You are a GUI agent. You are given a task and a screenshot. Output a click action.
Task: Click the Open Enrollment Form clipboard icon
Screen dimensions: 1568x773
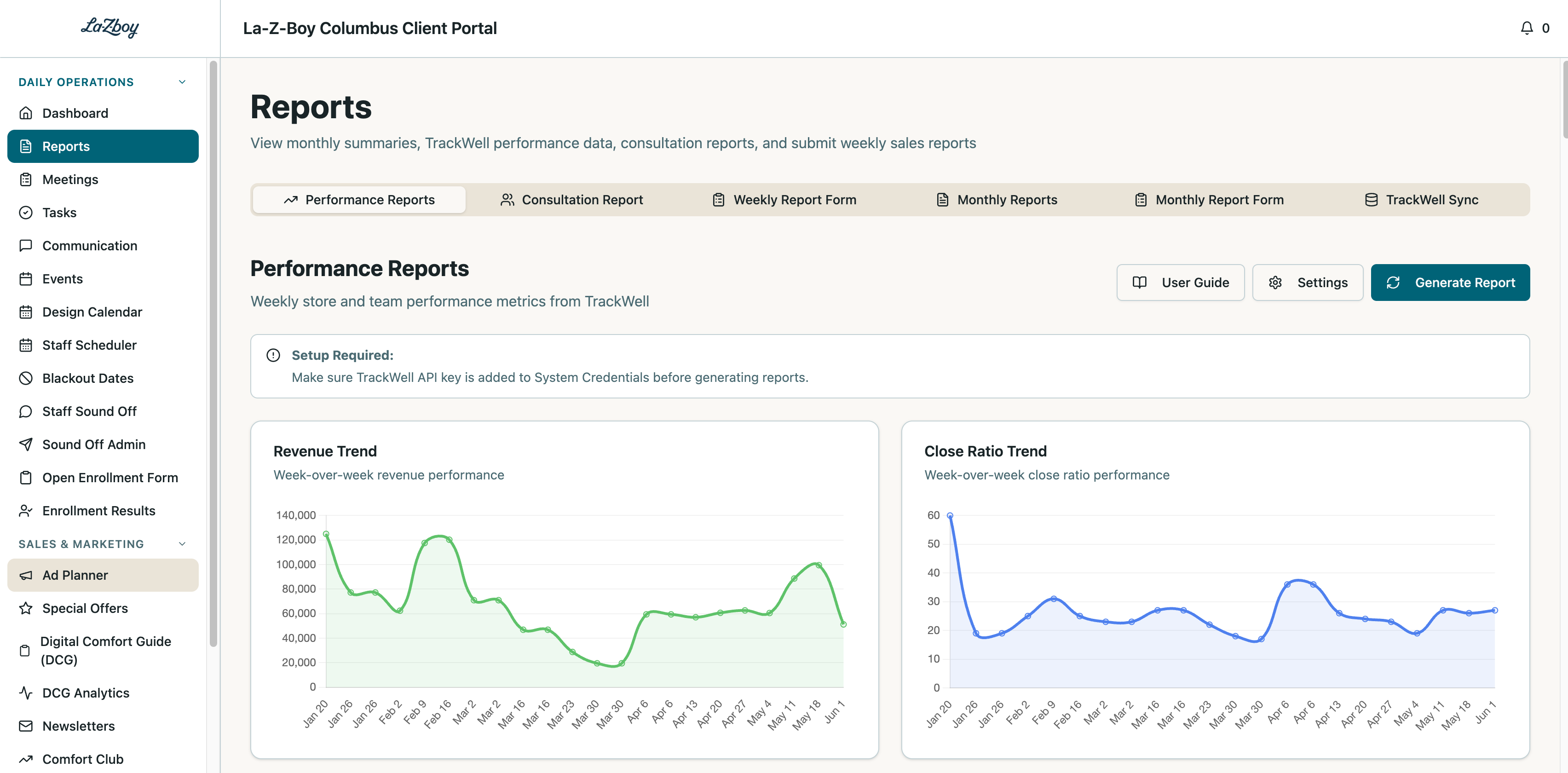click(x=26, y=478)
